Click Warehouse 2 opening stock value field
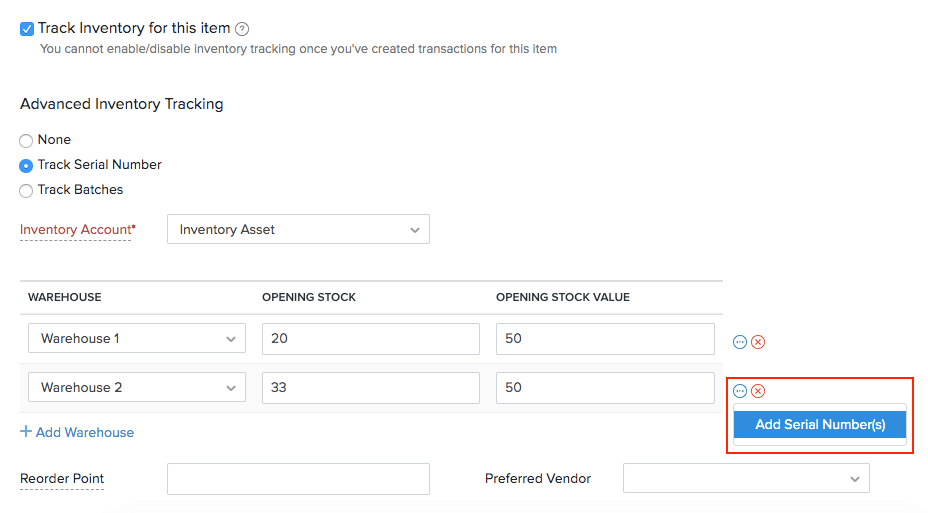Screen dimensions: 928x513 click(605, 387)
